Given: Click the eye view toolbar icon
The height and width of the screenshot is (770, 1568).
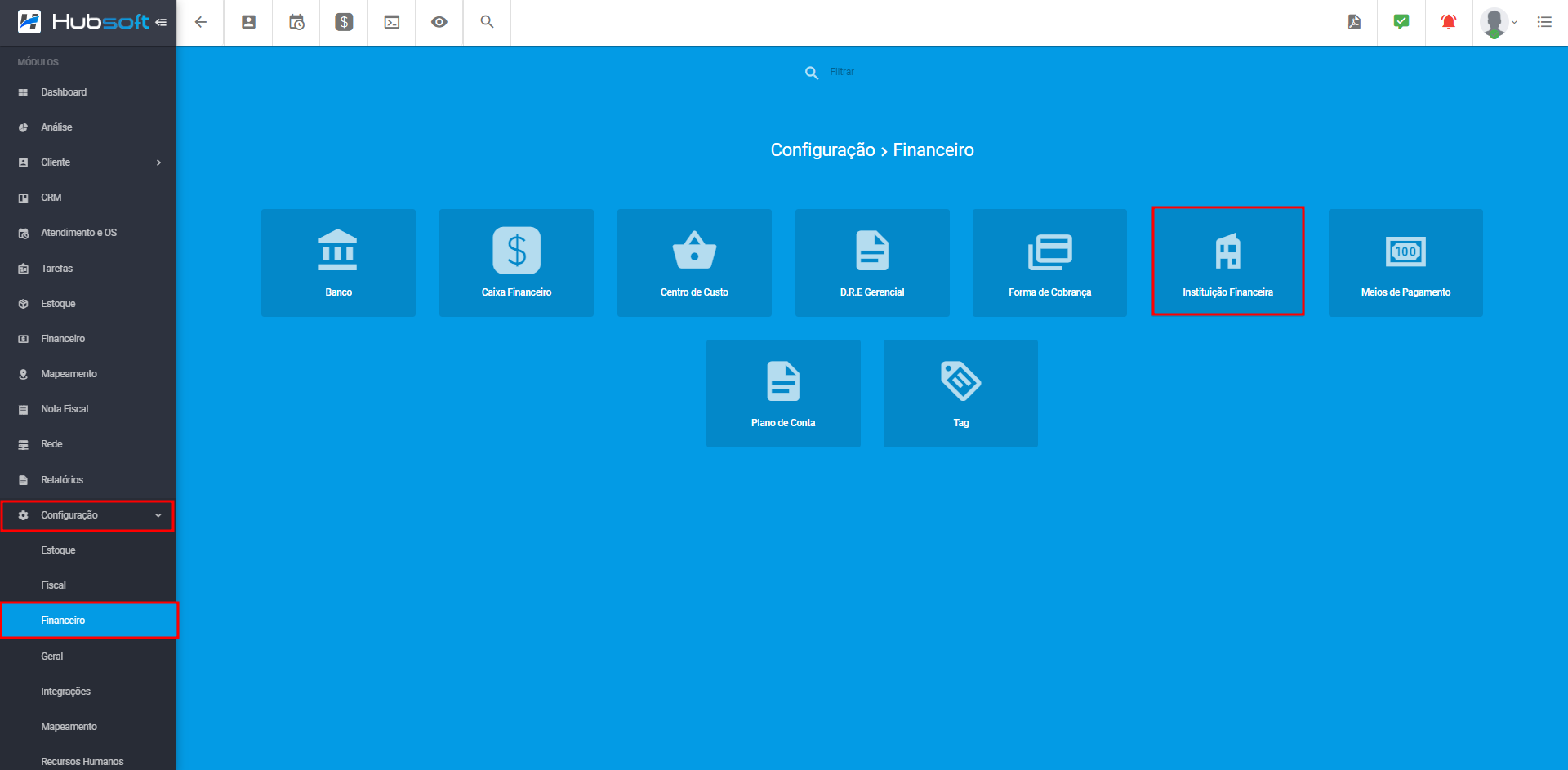Looking at the screenshot, I should (x=439, y=22).
